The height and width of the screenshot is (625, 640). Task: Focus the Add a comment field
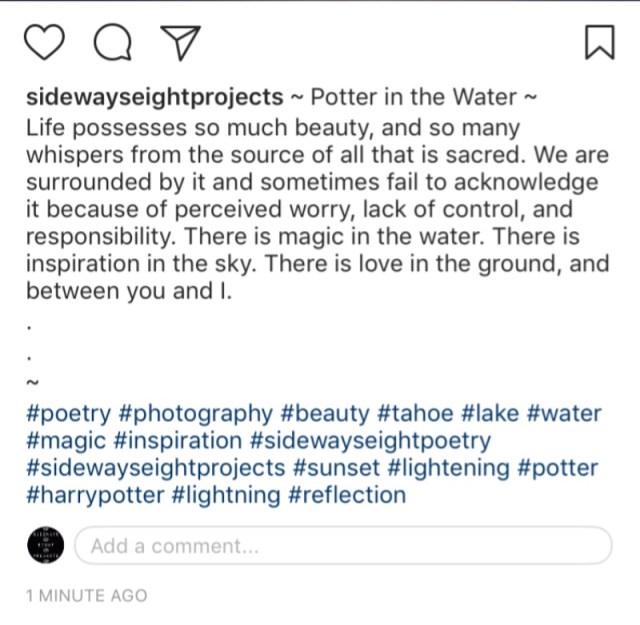pos(342,546)
